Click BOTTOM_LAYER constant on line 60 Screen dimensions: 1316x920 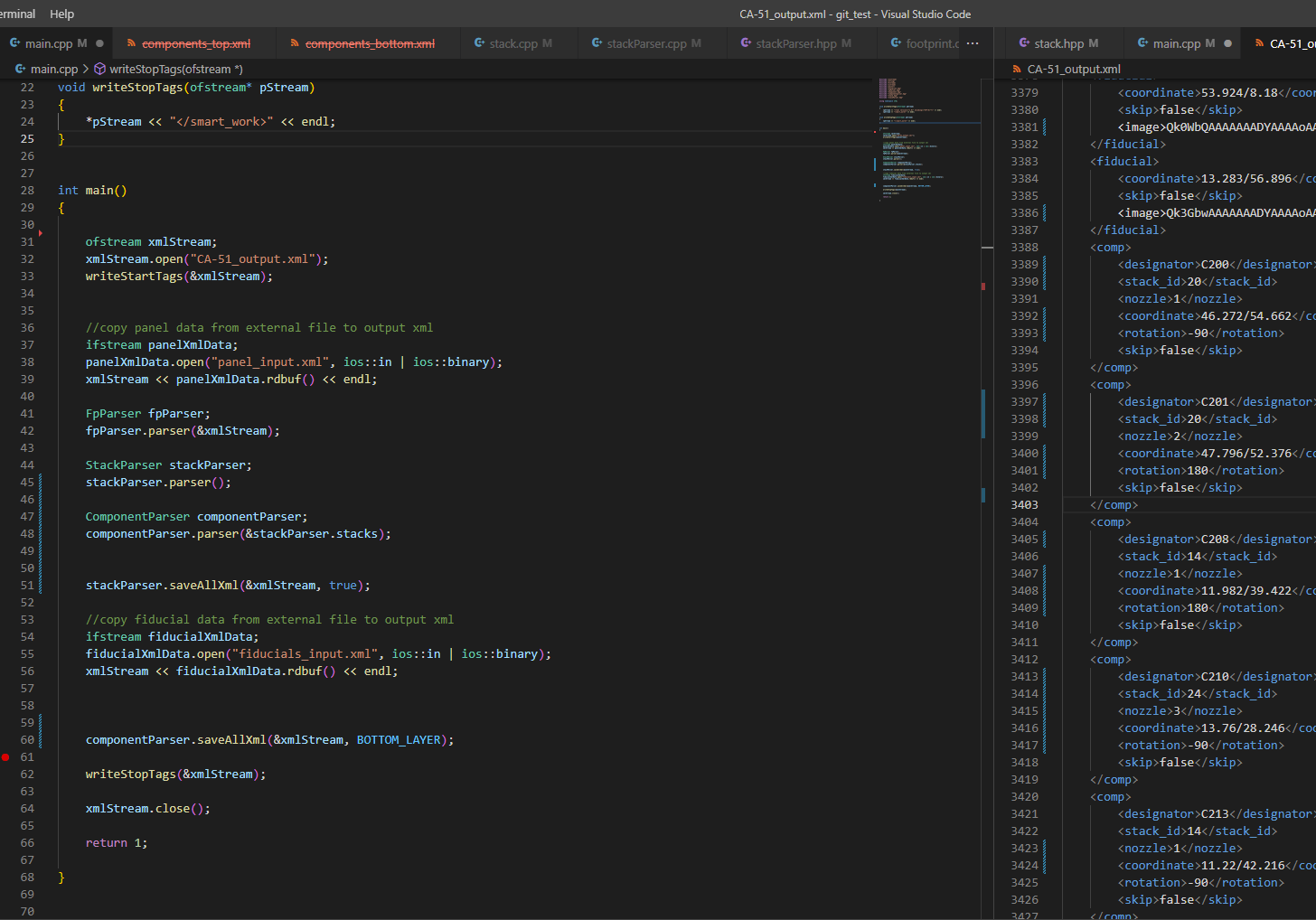tap(399, 739)
